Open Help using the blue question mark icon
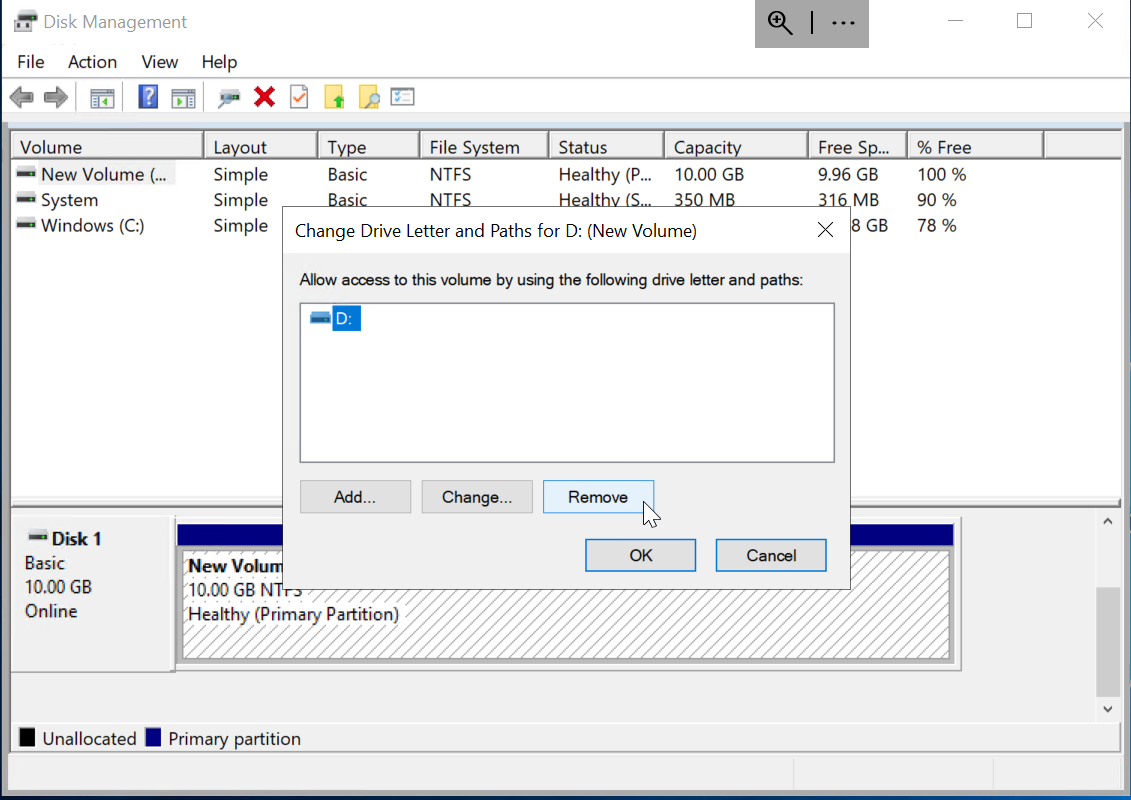Image resolution: width=1131 pixels, height=800 pixels. pos(146,97)
